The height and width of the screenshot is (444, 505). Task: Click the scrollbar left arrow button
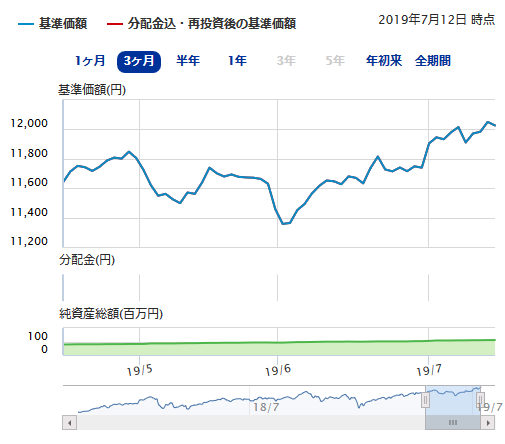pos(70,423)
